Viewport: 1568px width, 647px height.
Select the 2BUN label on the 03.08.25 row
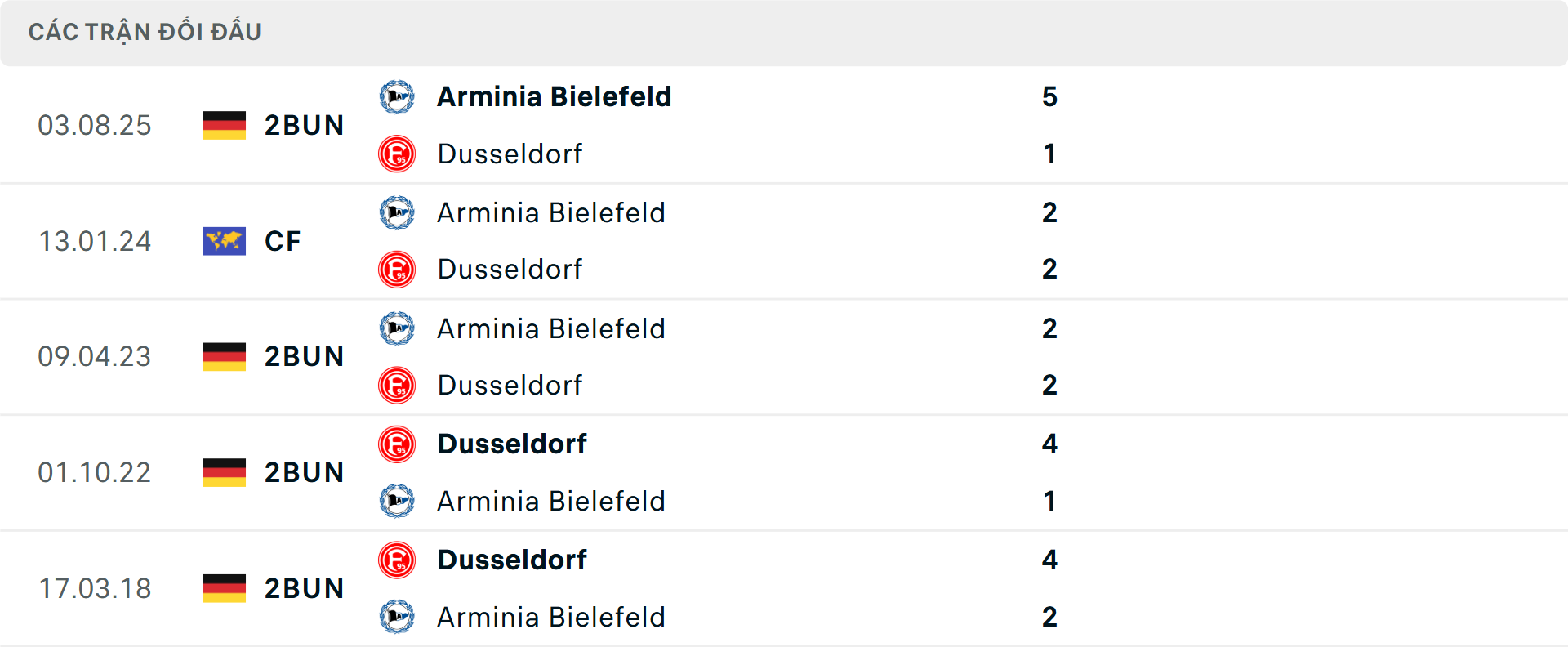point(305,125)
